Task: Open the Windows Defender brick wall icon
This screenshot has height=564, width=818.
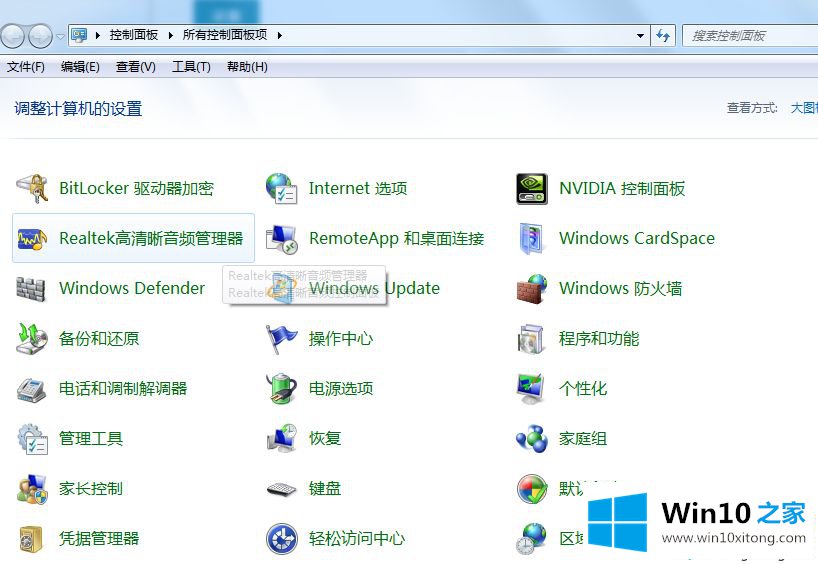Action: (x=31, y=289)
